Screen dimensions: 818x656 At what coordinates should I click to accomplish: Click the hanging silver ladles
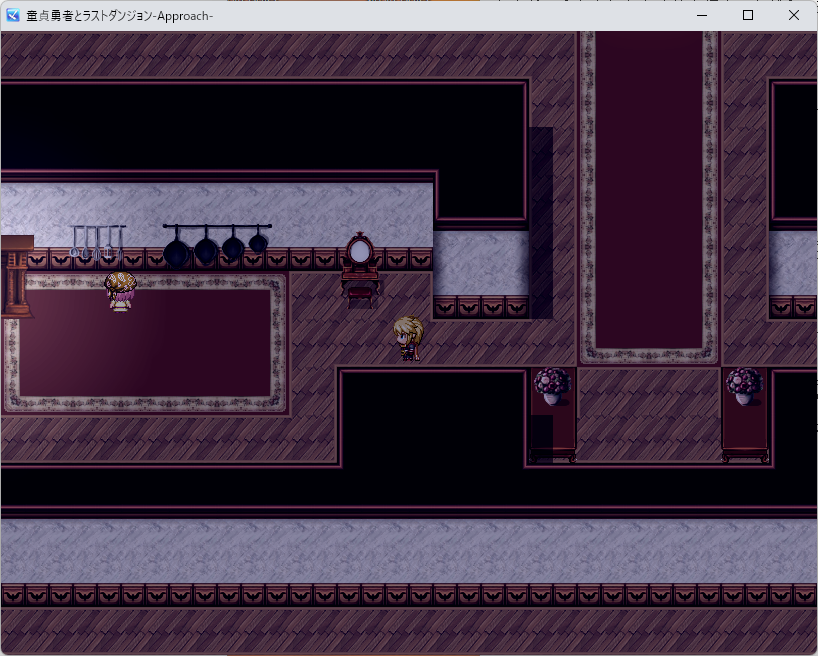pos(97,241)
